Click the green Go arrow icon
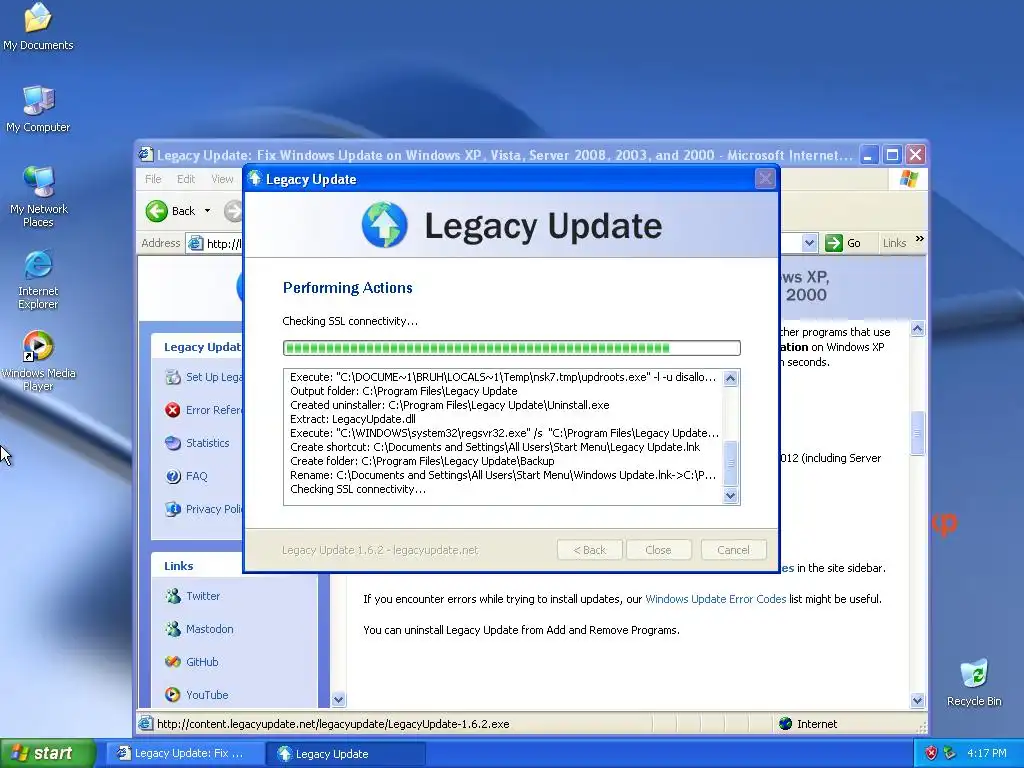The width and height of the screenshot is (1024, 768). (833, 243)
